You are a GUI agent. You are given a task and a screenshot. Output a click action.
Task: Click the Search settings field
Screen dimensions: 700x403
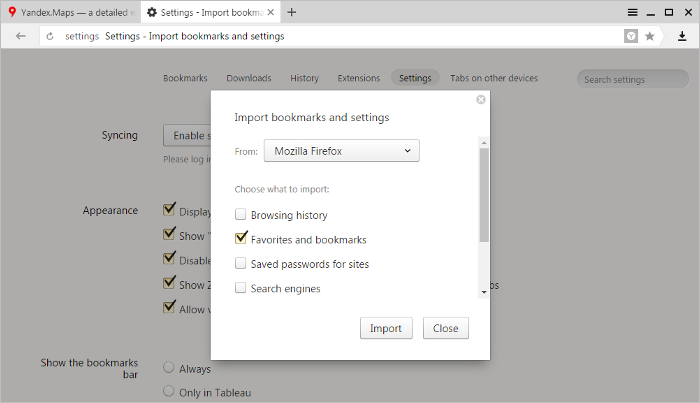(x=633, y=79)
